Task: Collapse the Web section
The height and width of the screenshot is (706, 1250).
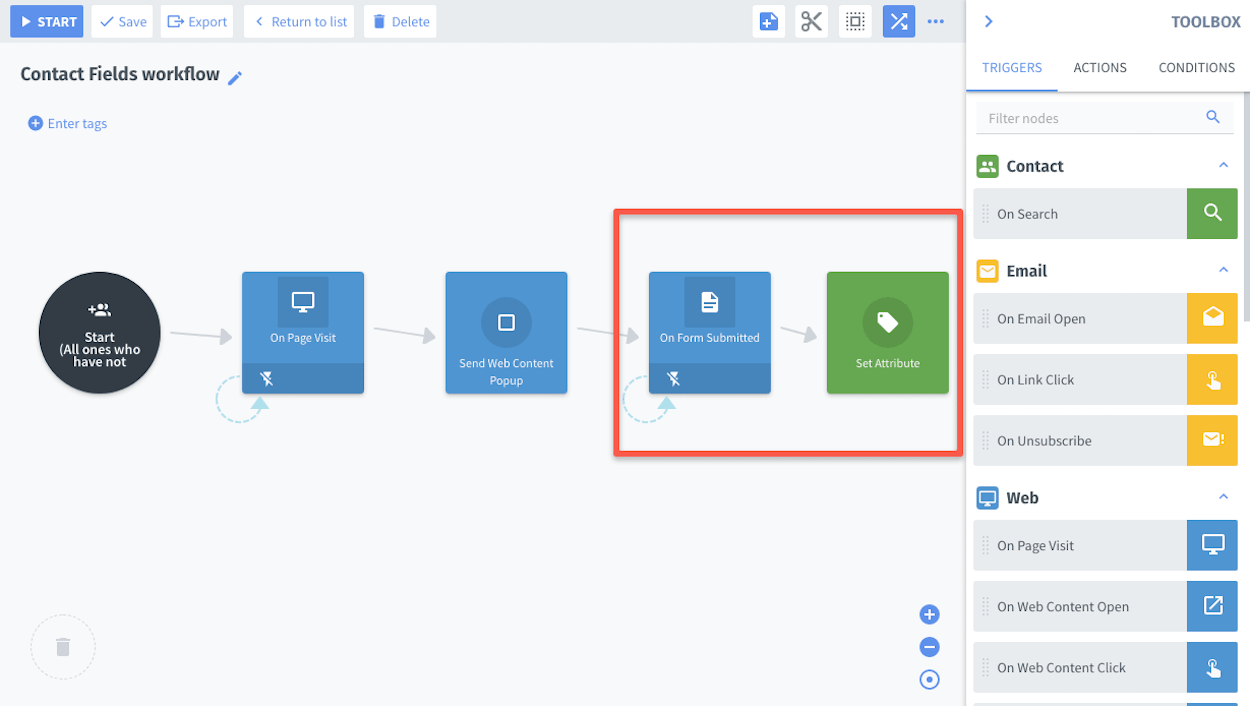Action: point(1223,498)
